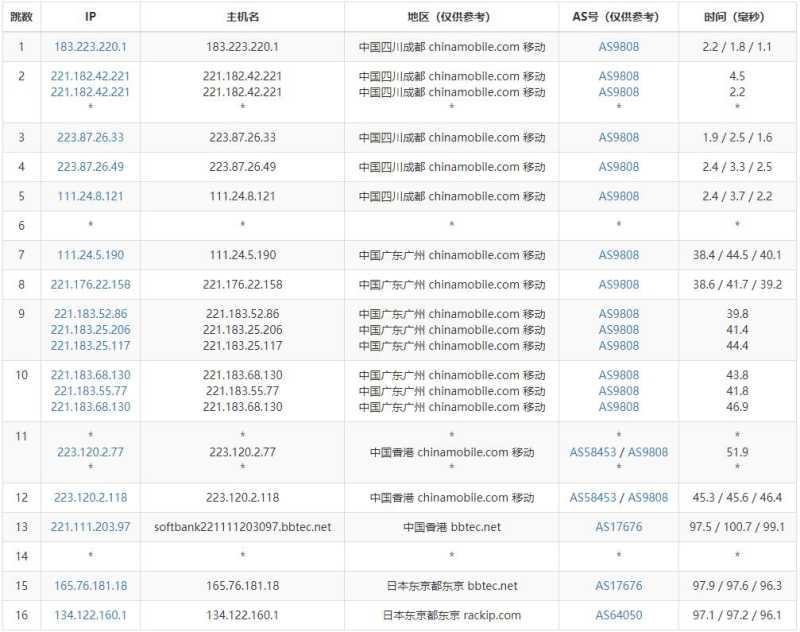Select the 111.24.5.190 hostname cell text

coord(242,255)
